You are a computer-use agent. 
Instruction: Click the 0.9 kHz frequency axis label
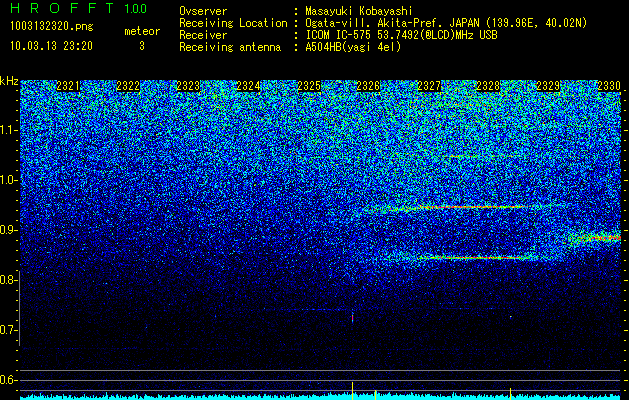tap(9, 230)
